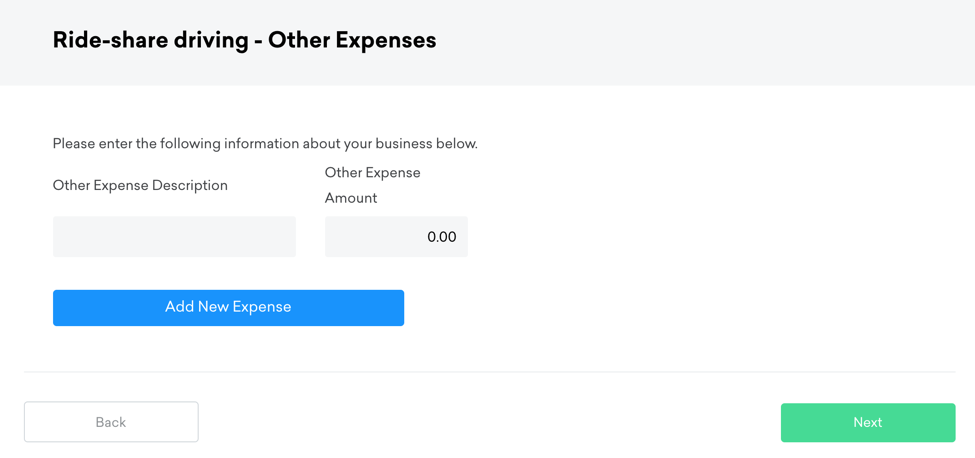The width and height of the screenshot is (975, 458).
Task: Click the 'Other Expense Description' label
Action: [140, 186]
